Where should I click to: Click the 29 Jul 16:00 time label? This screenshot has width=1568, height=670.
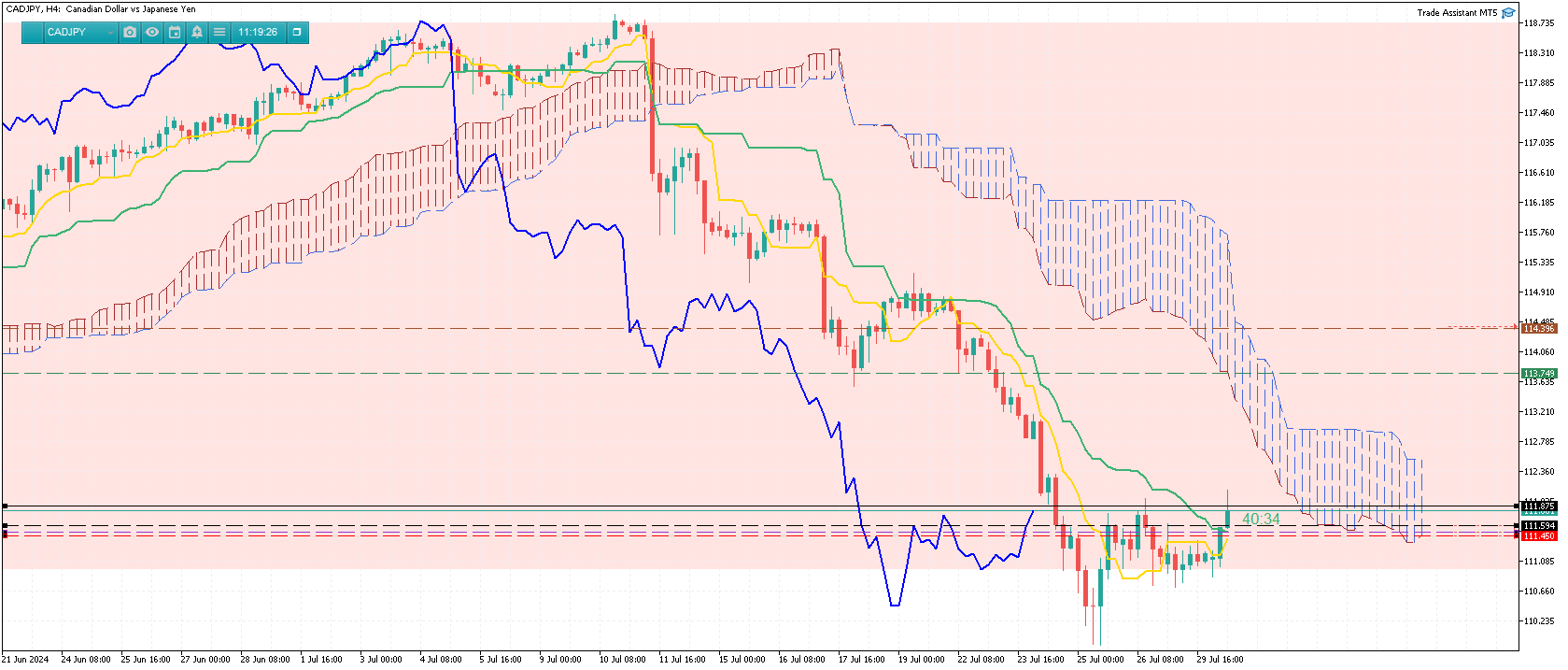point(1220,660)
